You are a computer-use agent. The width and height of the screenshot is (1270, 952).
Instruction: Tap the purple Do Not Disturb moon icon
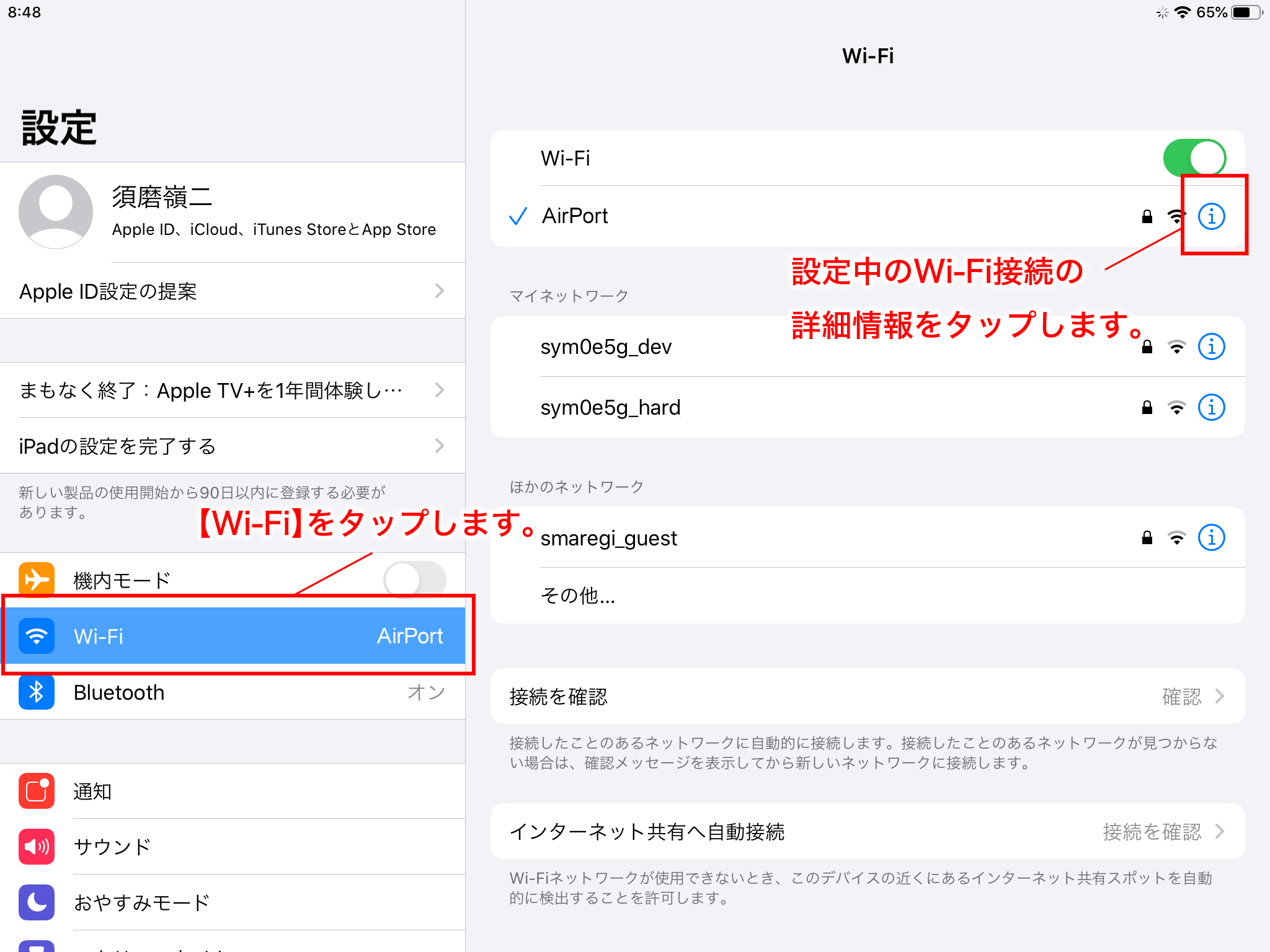[x=37, y=902]
